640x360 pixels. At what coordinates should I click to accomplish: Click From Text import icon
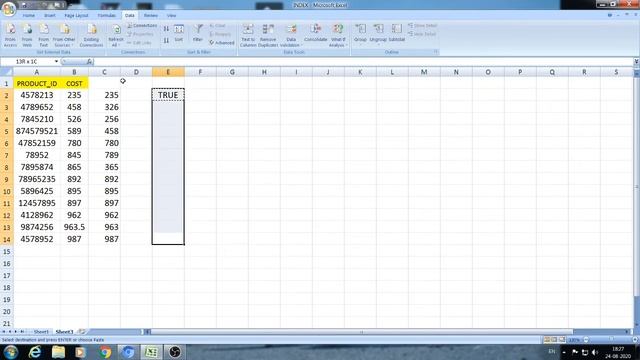[44, 35]
